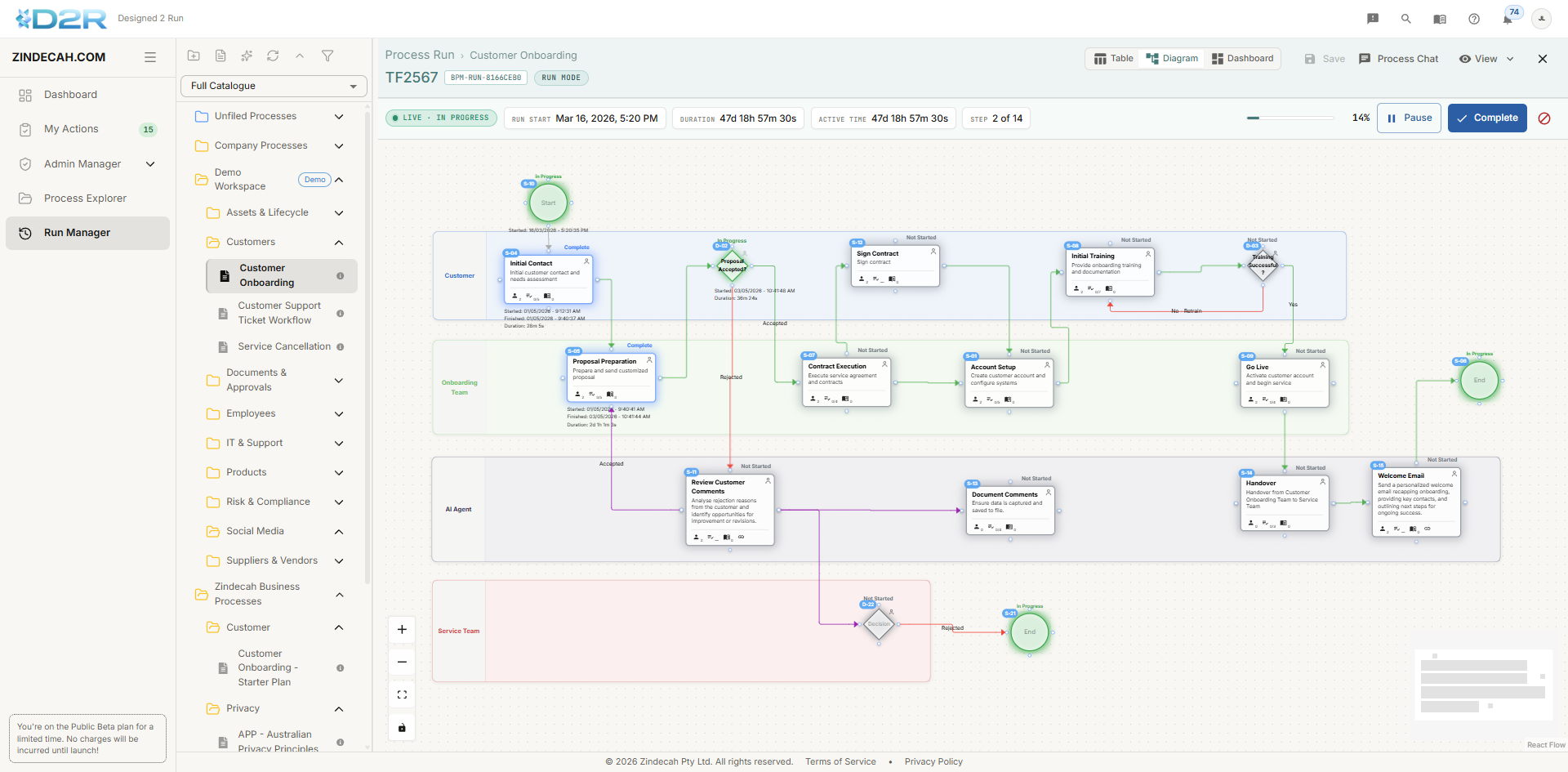Pause the process run

coord(1409,118)
